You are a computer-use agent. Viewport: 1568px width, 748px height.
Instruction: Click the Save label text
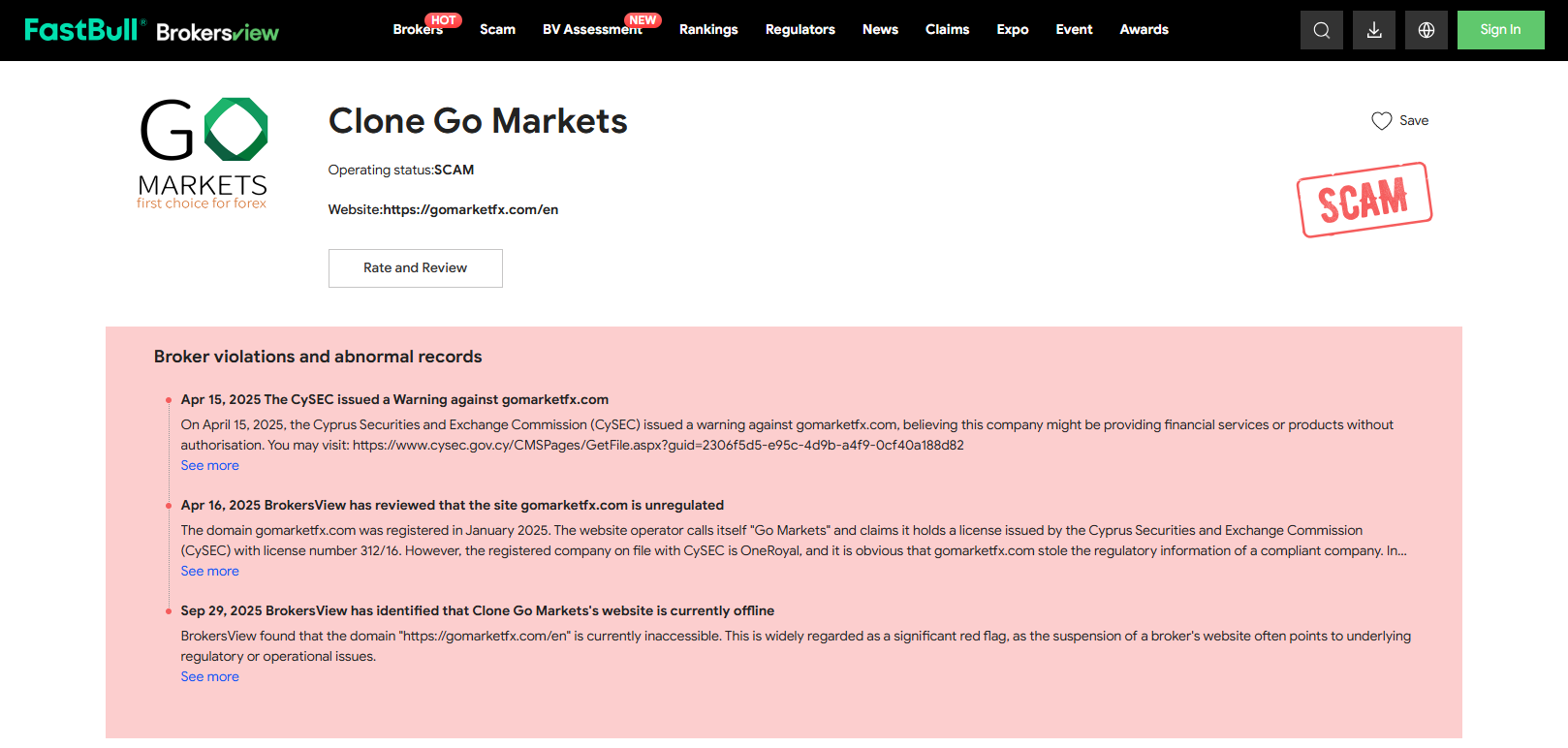tap(1414, 121)
